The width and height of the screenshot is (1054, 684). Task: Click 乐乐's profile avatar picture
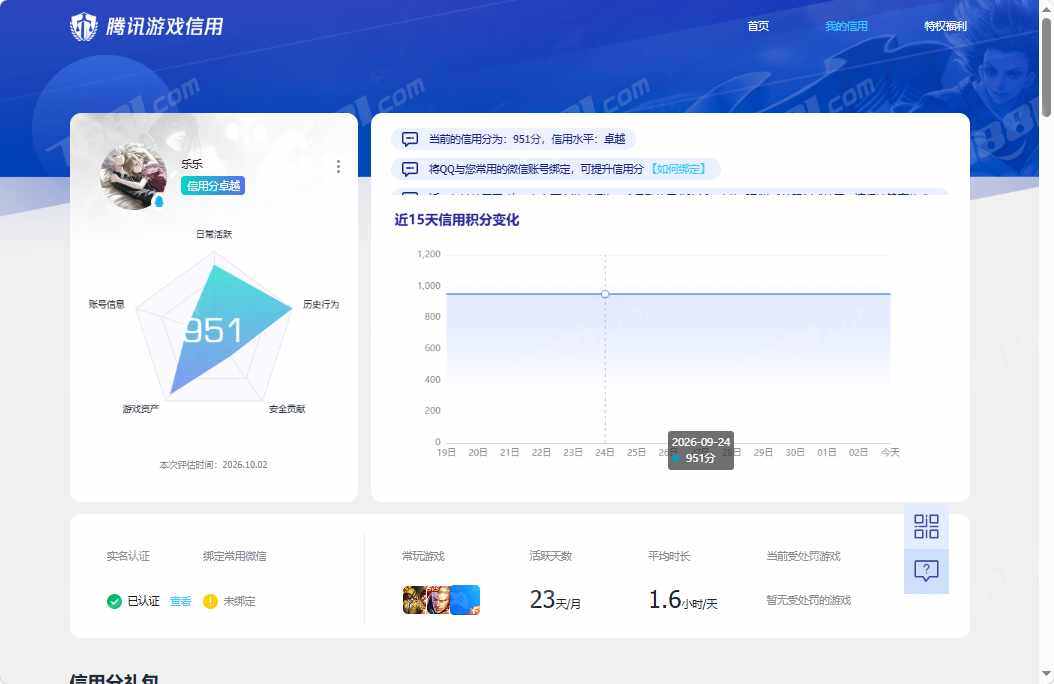click(x=133, y=177)
